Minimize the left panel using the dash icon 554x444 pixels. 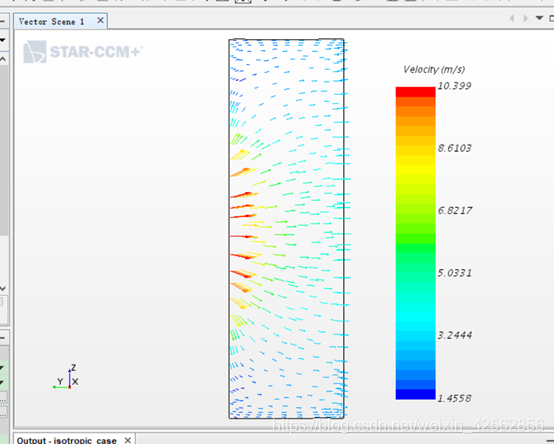pyautogui.click(x=2, y=21)
